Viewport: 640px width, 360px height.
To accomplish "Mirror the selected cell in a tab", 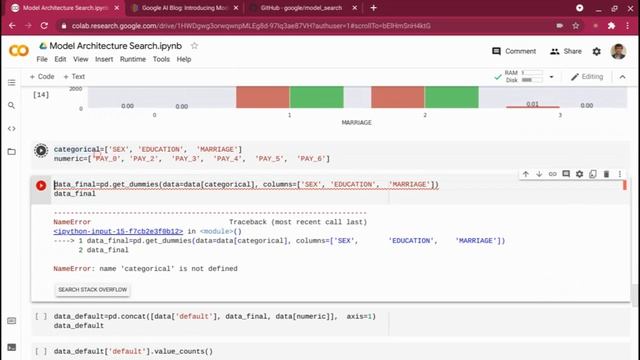I will point(593,174).
